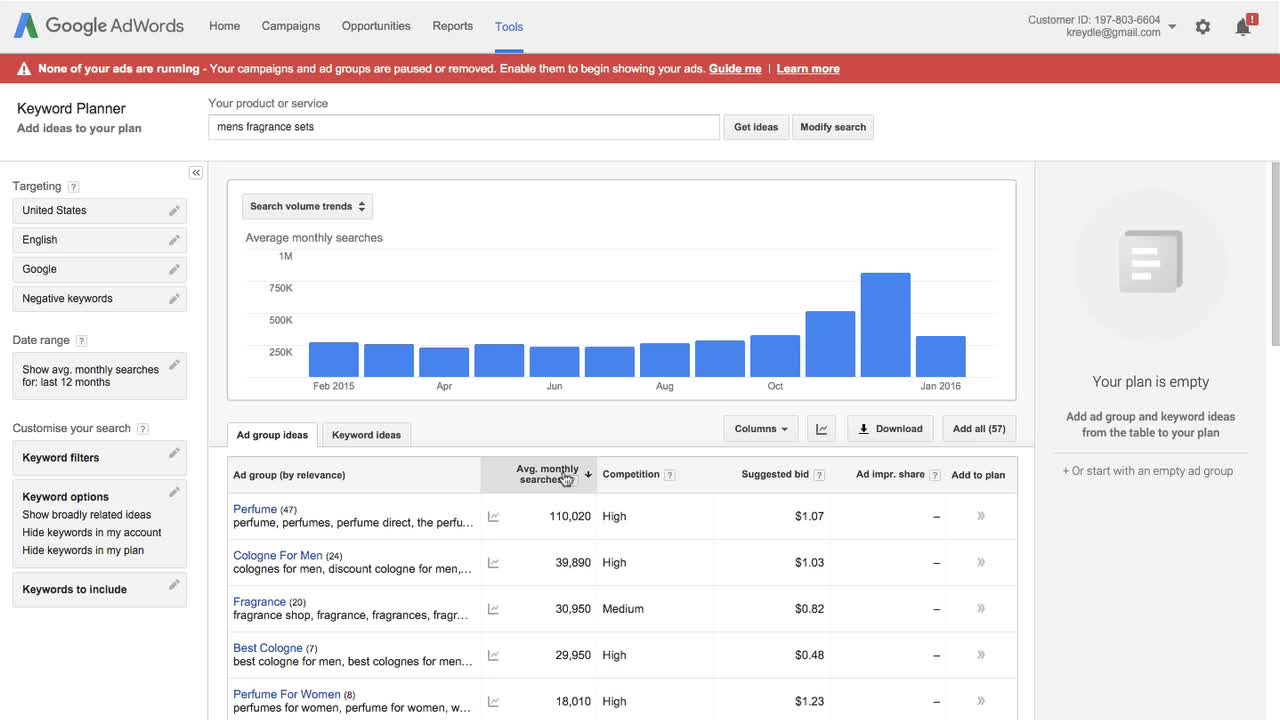Go to the Home menu
Viewport: 1280px width, 720px height.
click(x=224, y=26)
